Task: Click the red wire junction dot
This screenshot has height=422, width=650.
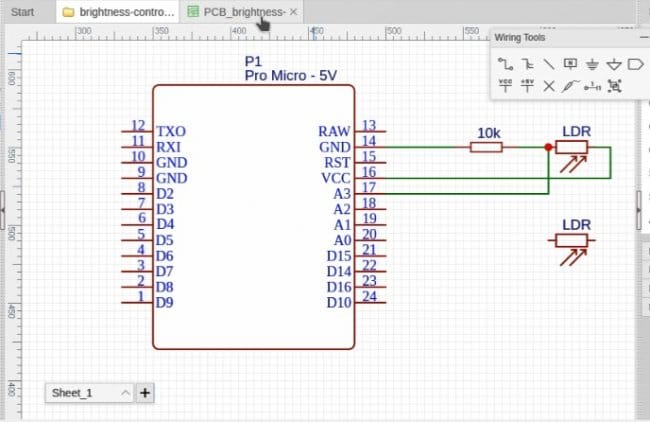Action: pyautogui.click(x=548, y=147)
